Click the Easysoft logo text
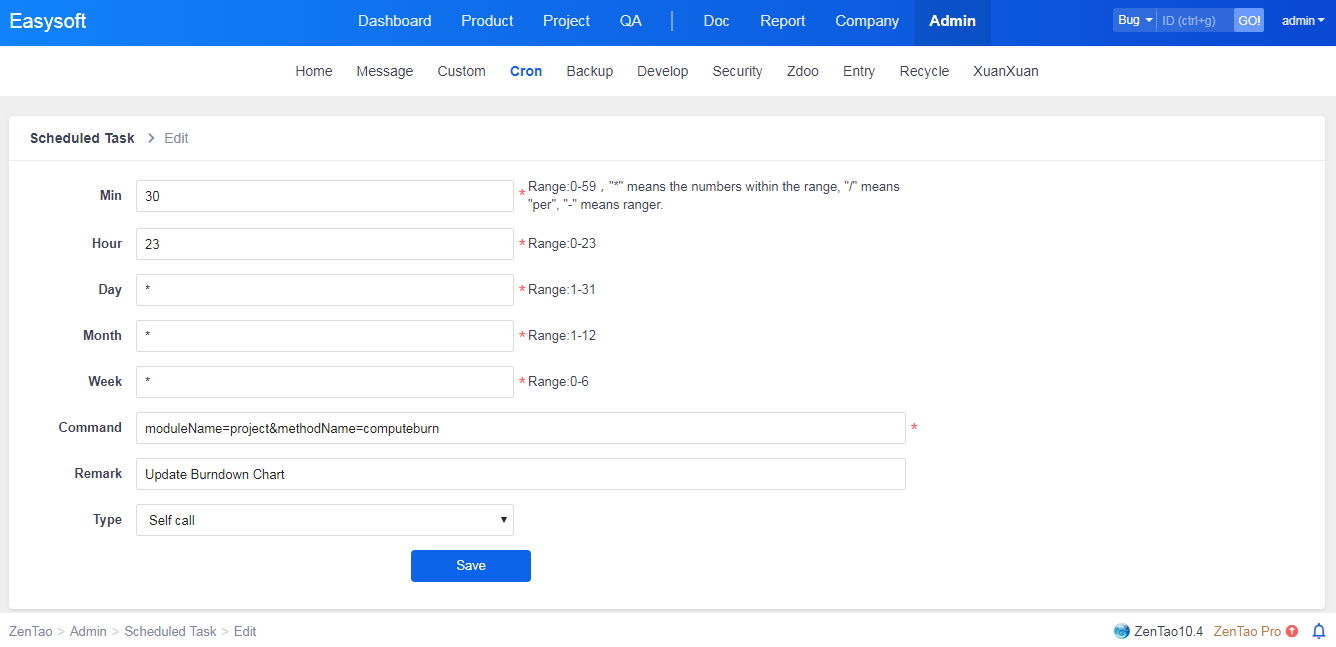1336x647 pixels. pos(48,21)
